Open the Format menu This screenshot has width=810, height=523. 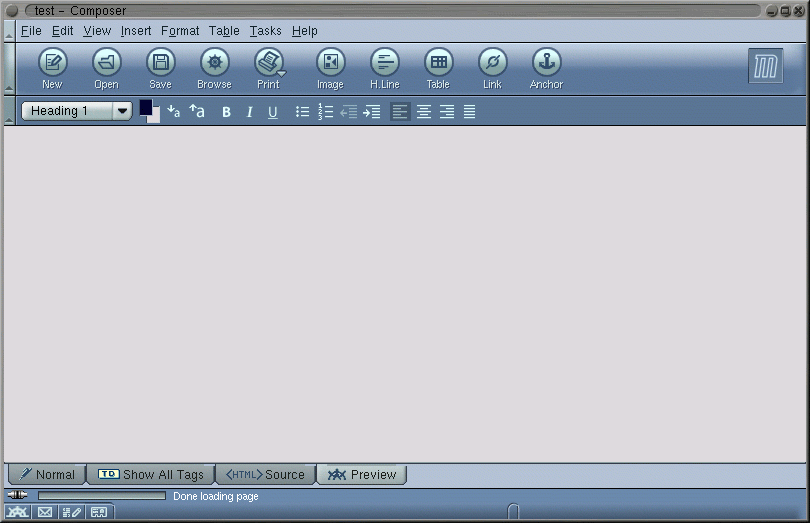pos(180,31)
